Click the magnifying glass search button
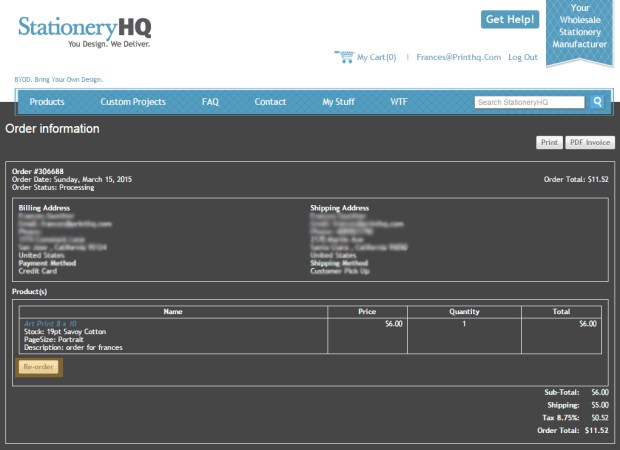This screenshot has width=620, height=450. pos(597,102)
